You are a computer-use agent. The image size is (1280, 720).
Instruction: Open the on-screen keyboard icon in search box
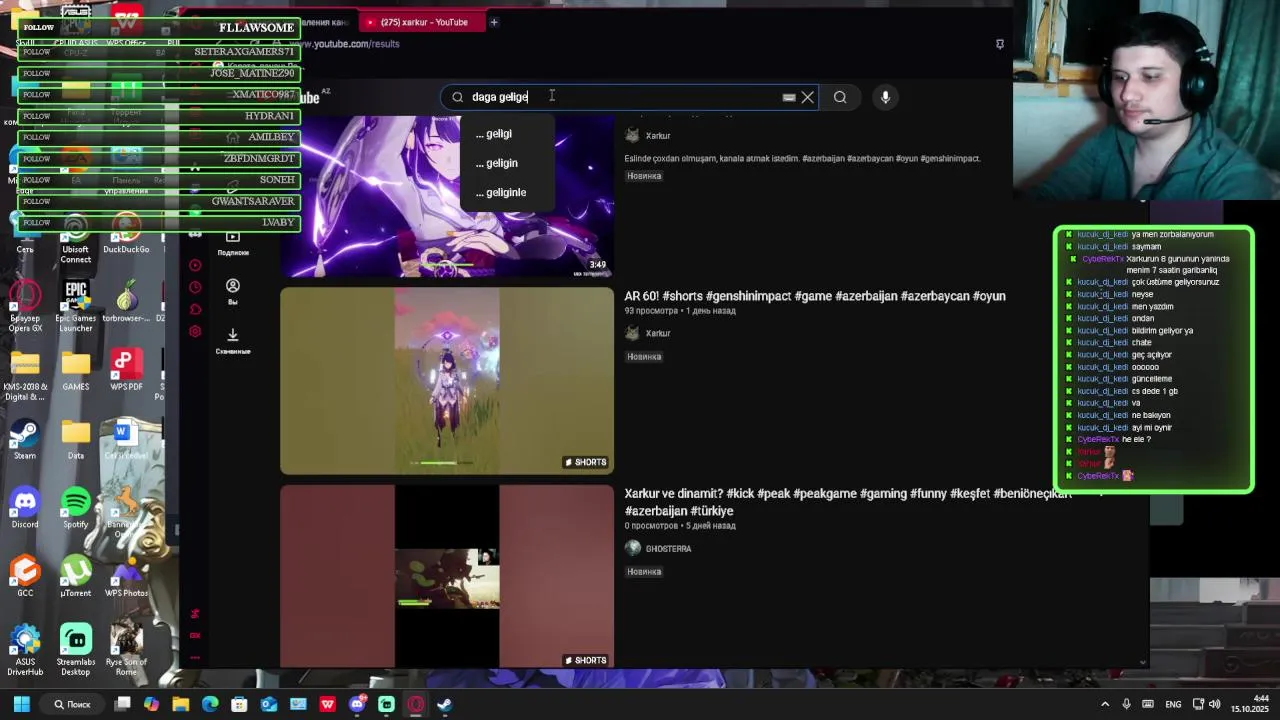[x=789, y=97]
